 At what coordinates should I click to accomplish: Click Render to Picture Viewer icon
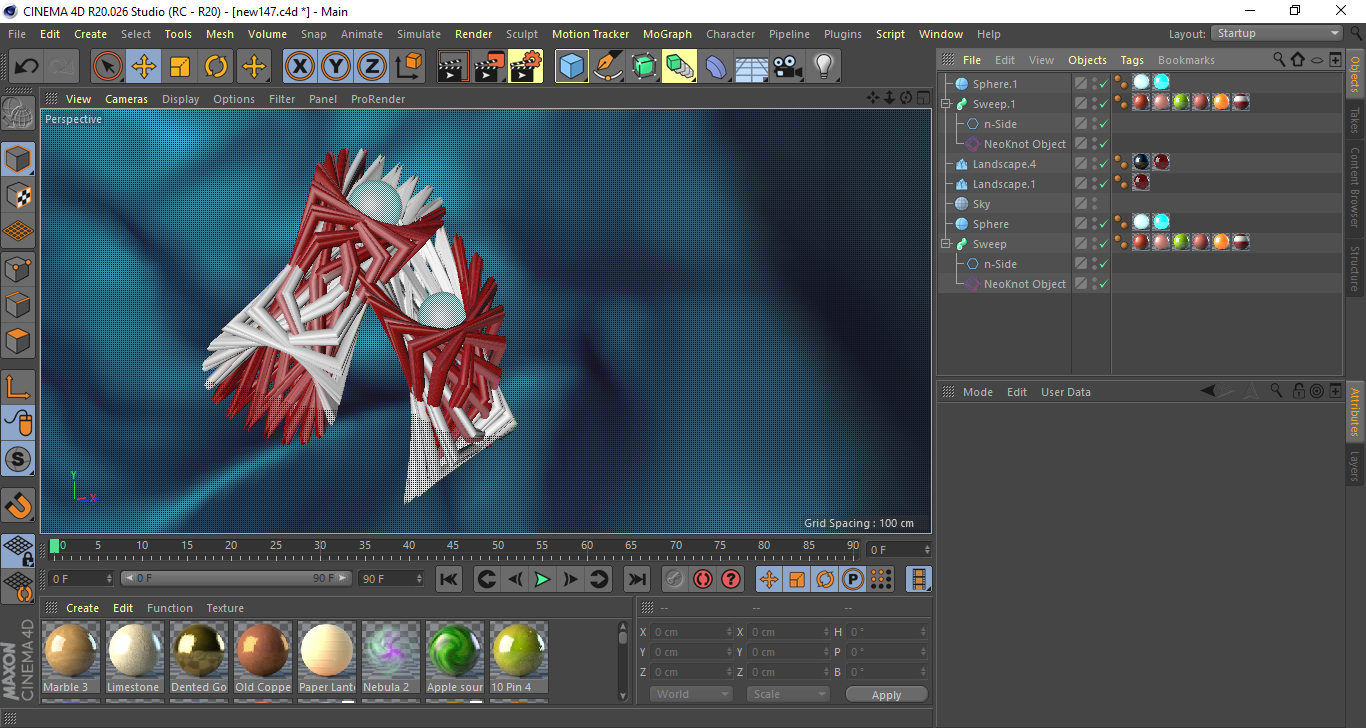[x=490, y=67]
